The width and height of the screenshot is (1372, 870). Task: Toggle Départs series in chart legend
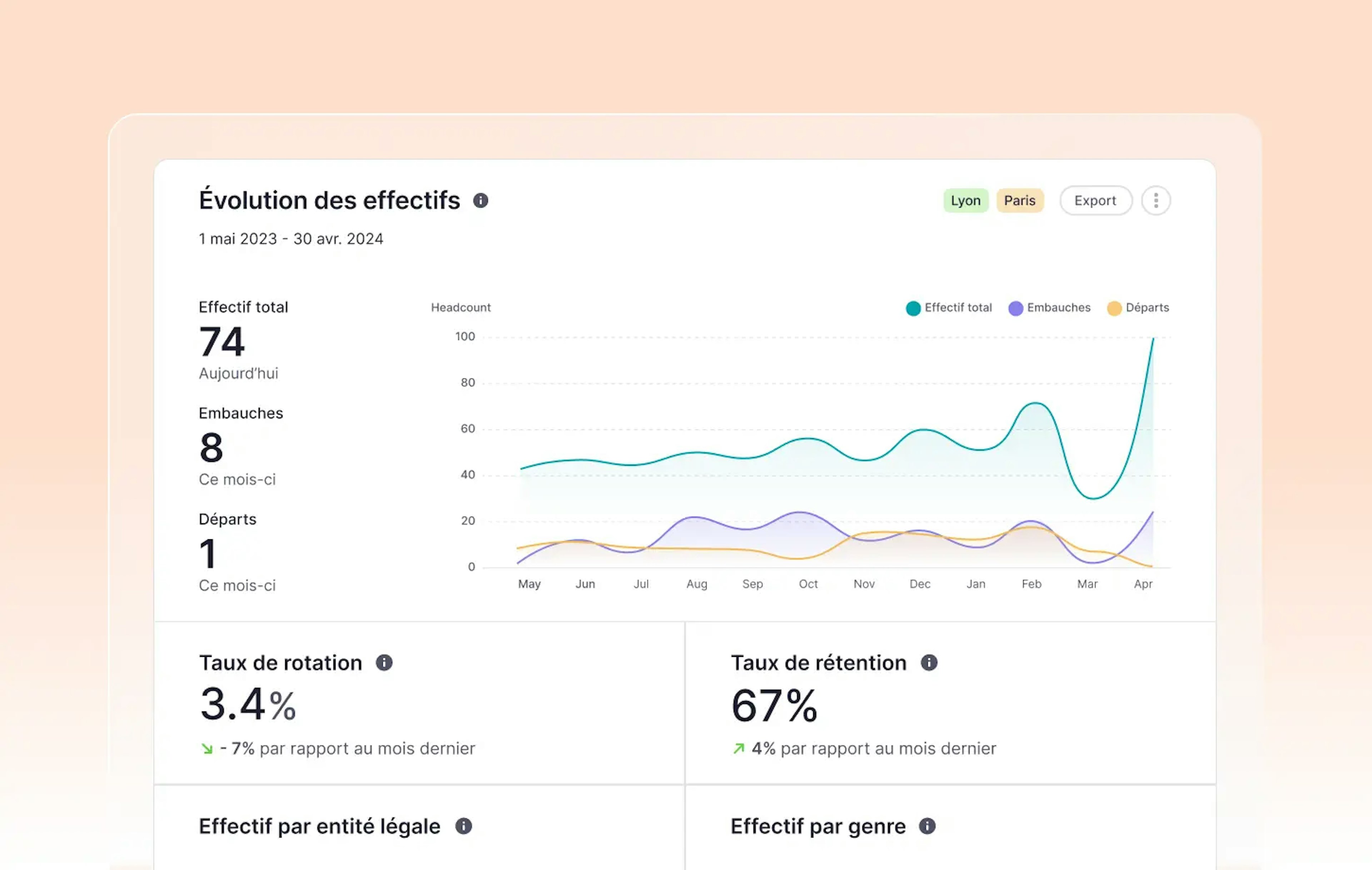(1138, 308)
